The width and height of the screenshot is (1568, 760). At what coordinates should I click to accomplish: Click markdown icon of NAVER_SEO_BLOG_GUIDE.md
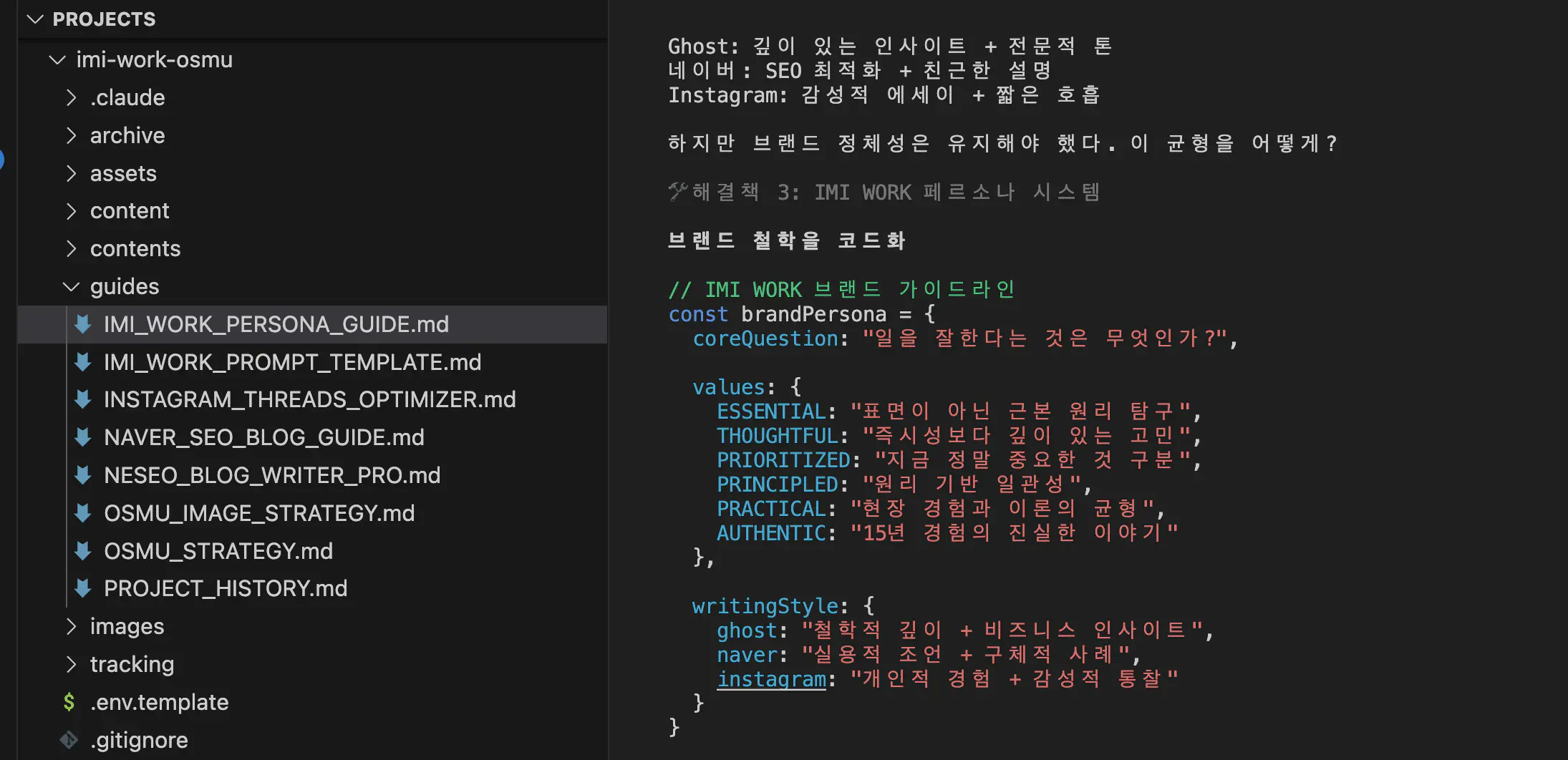(x=83, y=437)
